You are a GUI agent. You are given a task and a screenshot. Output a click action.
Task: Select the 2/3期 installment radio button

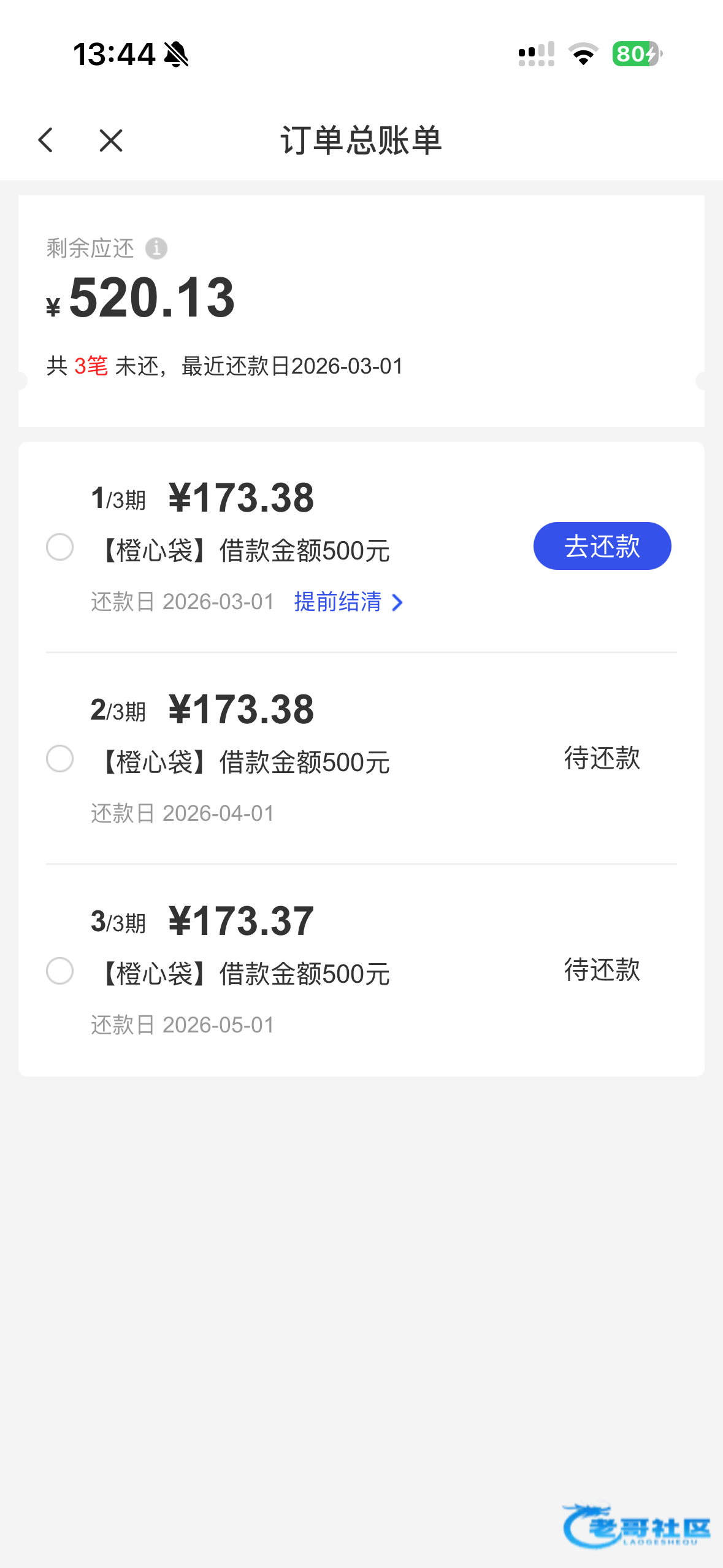[x=60, y=759]
